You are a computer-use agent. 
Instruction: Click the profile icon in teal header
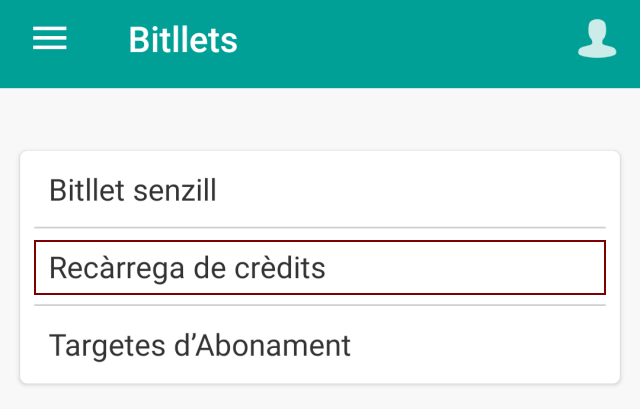click(597, 39)
